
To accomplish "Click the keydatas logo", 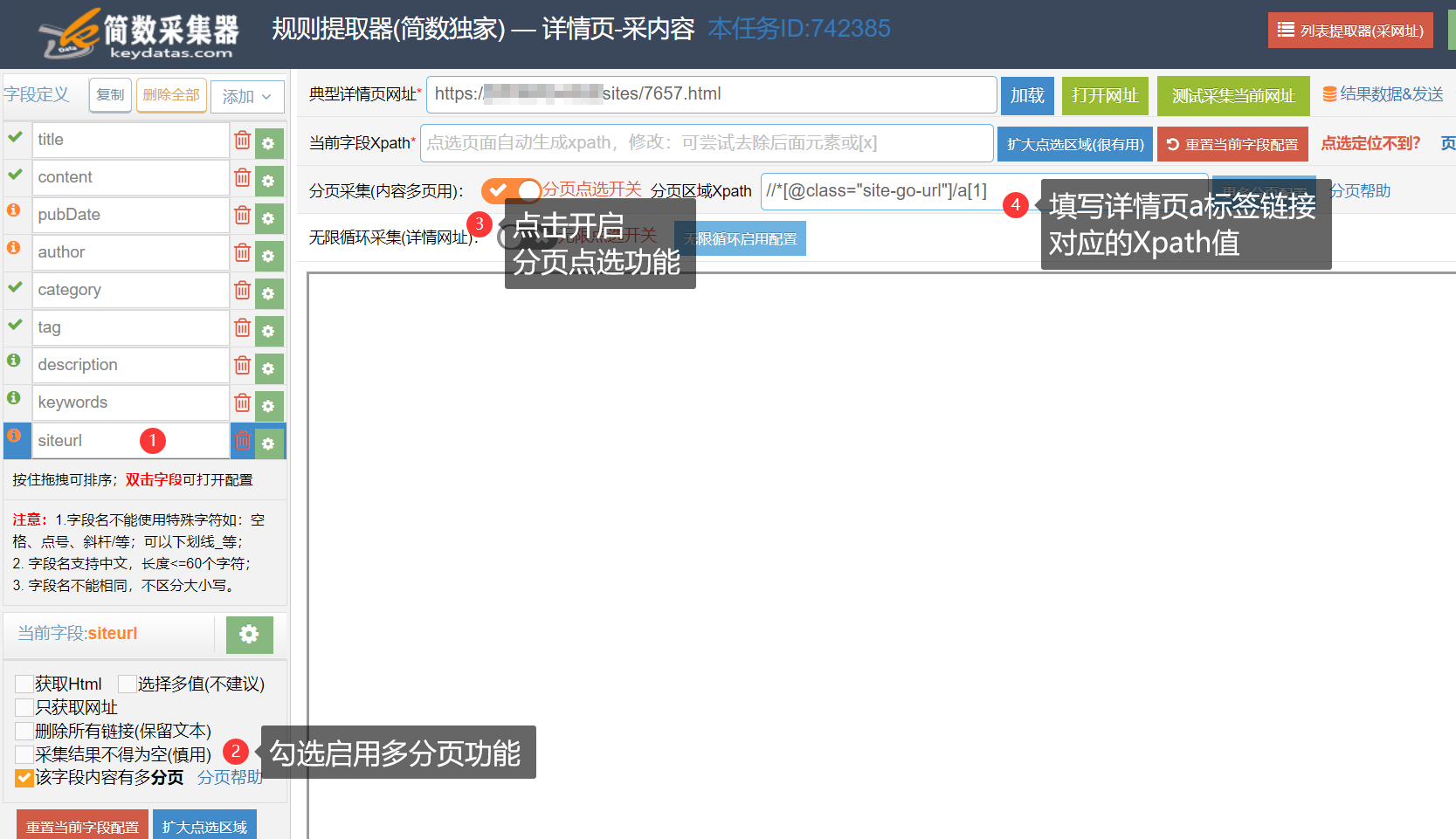I will point(140,34).
